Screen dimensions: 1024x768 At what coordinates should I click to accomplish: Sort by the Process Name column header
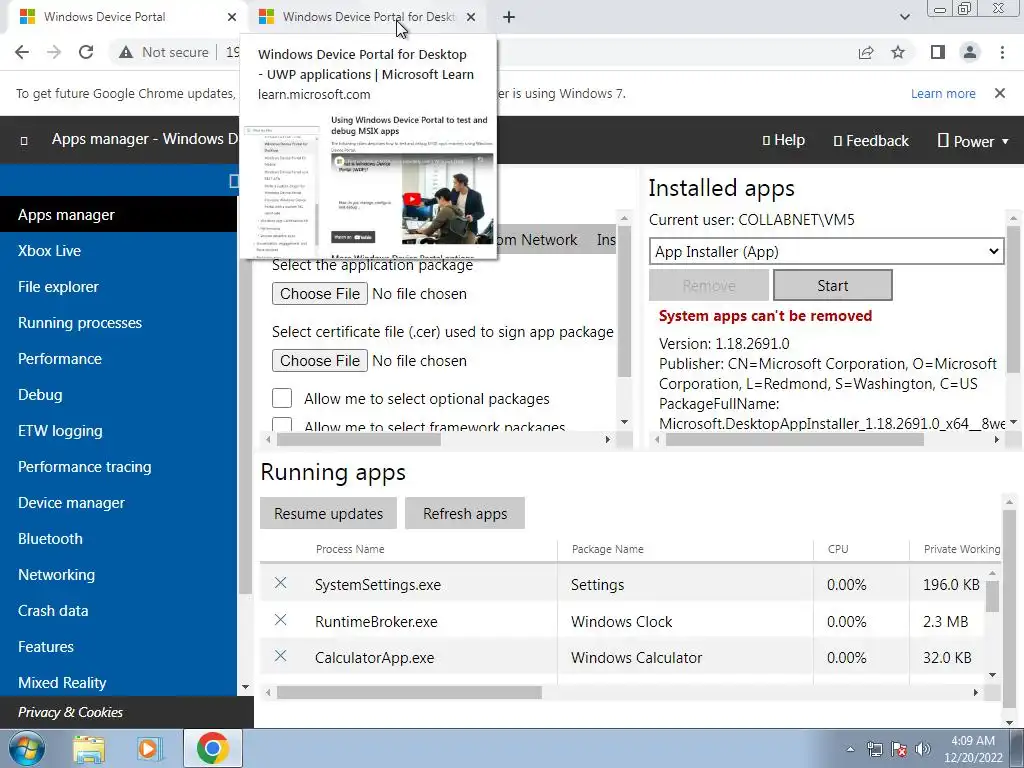coord(350,549)
